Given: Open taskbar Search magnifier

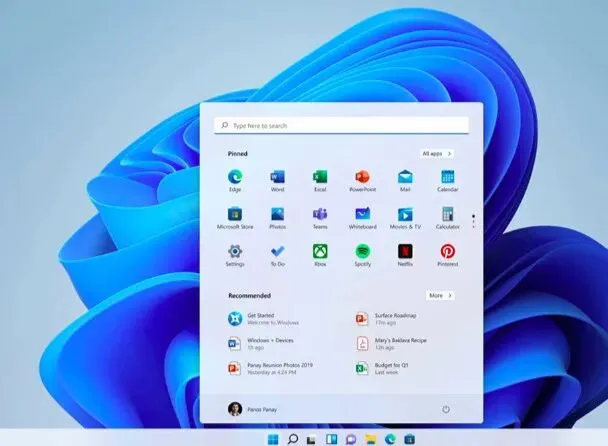Looking at the screenshot, I should [293, 439].
